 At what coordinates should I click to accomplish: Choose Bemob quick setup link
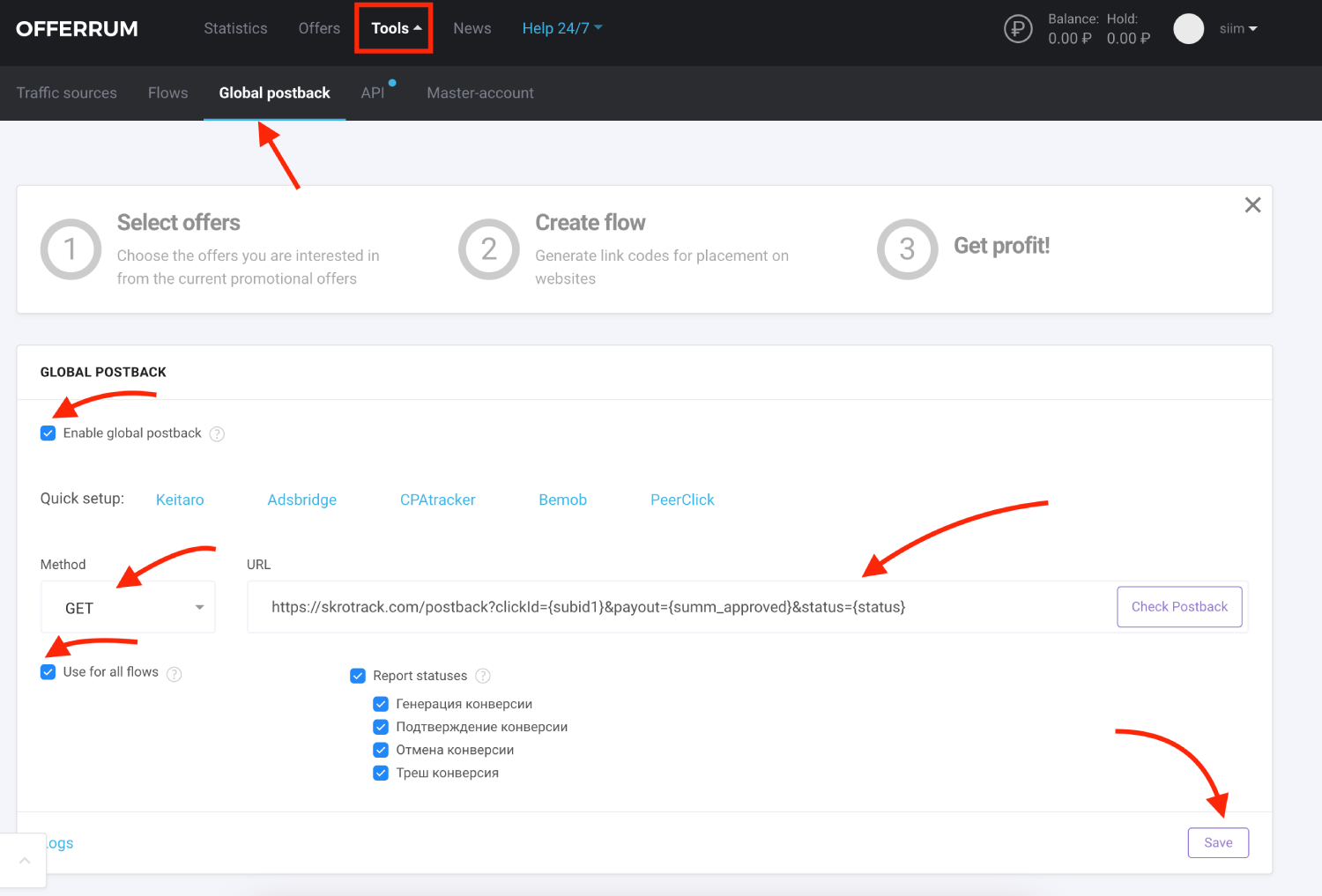pyautogui.click(x=562, y=500)
